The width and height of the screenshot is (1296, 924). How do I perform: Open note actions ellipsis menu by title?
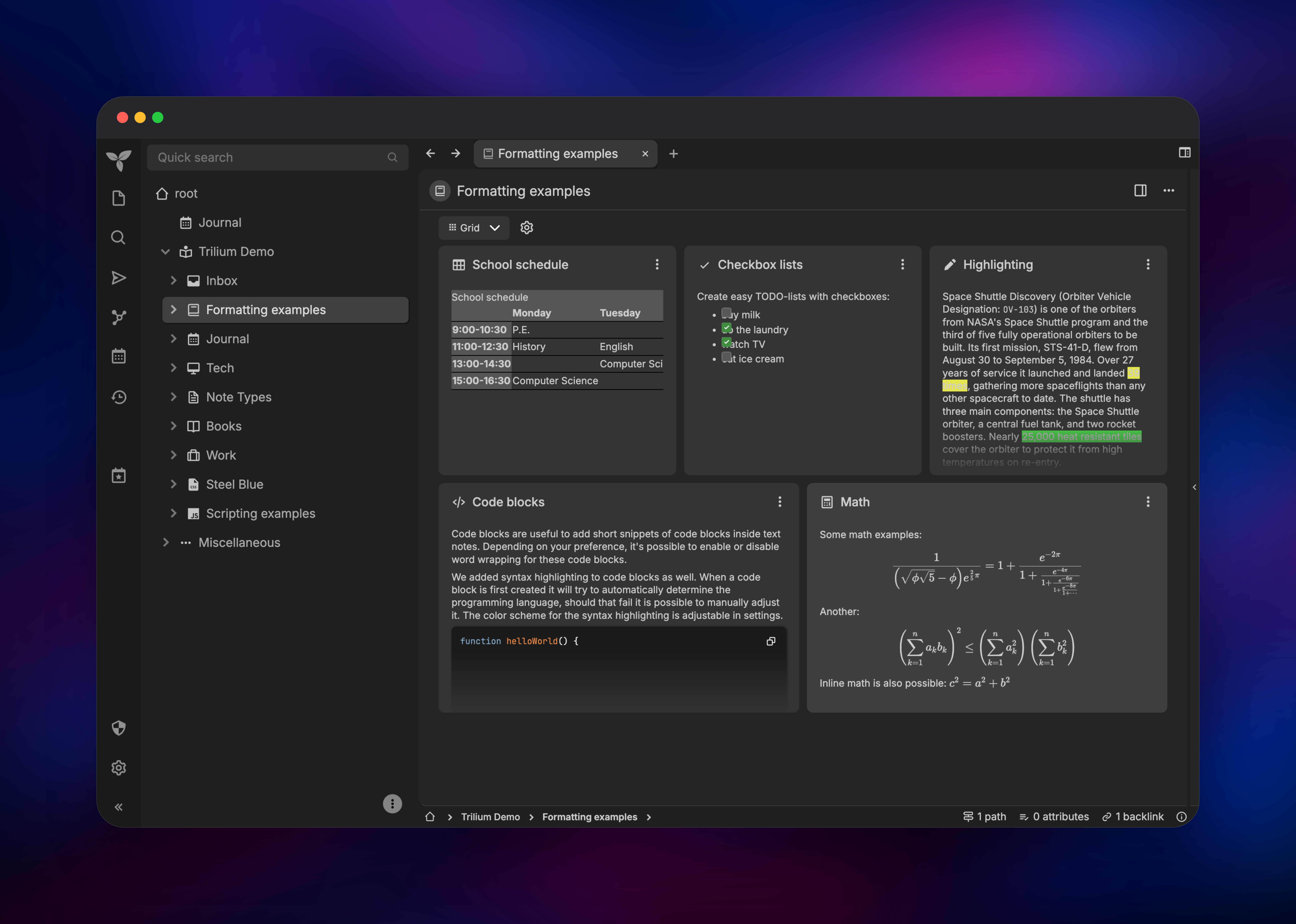pyautogui.click(x=1168, y=191)
